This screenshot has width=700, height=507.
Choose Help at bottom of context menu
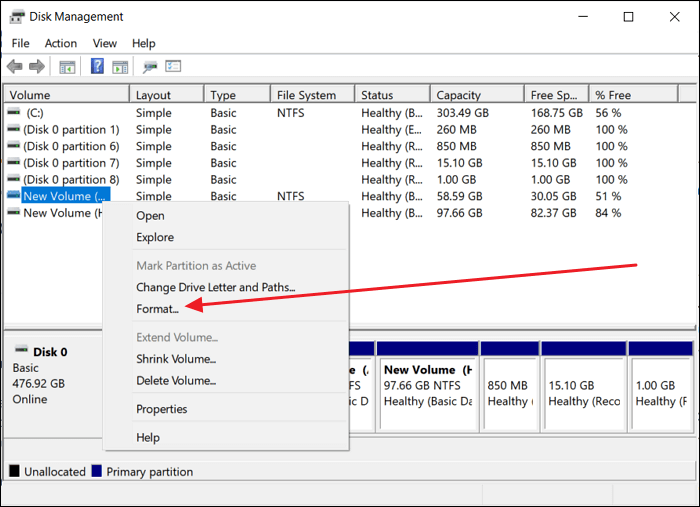(226, 437)
